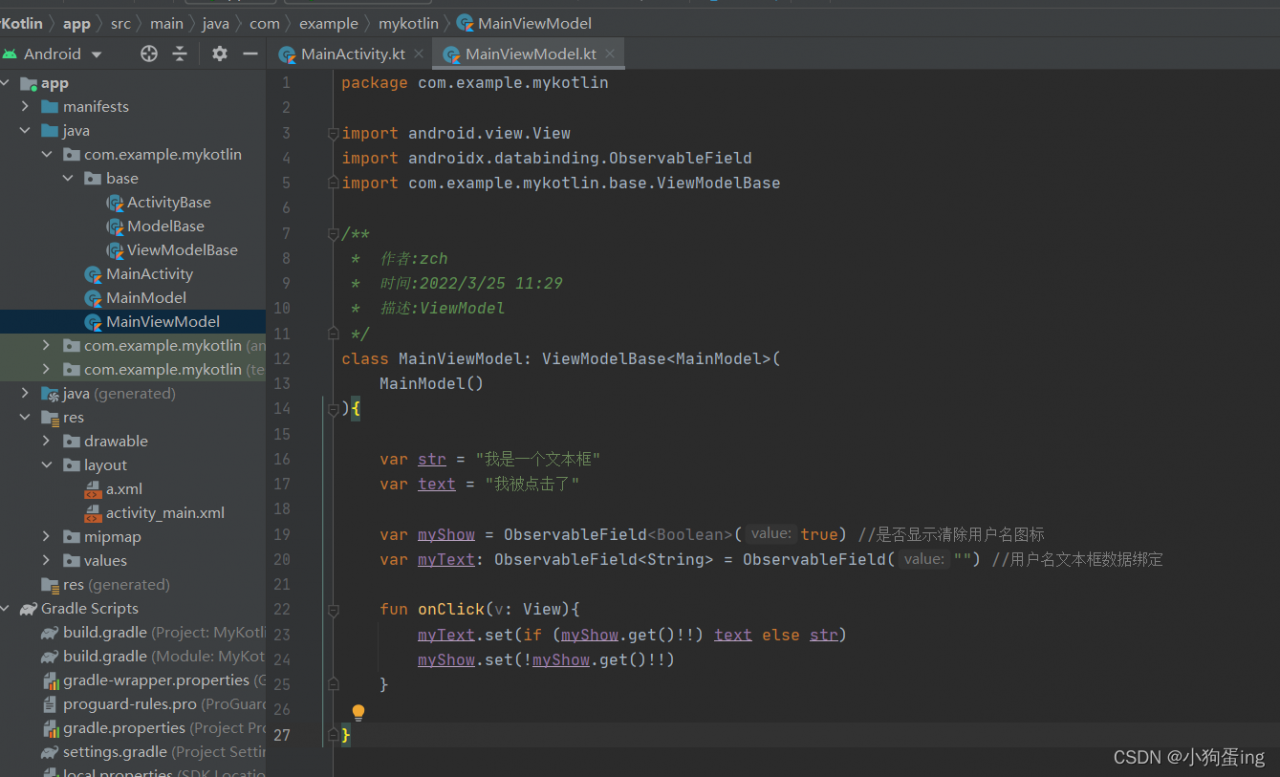This screenshot has height=777, width=1280.
Task: Collapse the base package folder
Action: pyautogui.click(x=68, y=178)
